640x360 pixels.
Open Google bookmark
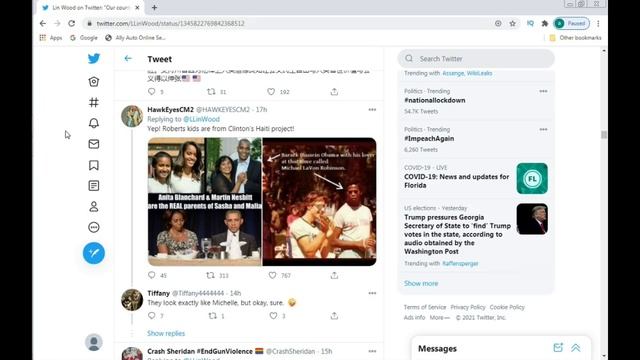pos(84,38)
